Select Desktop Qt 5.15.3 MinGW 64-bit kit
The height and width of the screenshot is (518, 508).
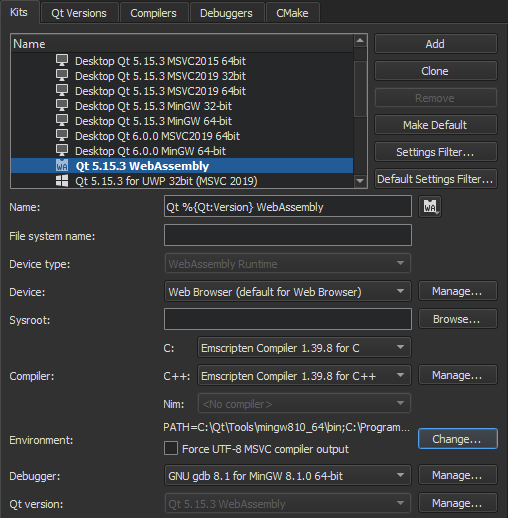pos(182,121)
